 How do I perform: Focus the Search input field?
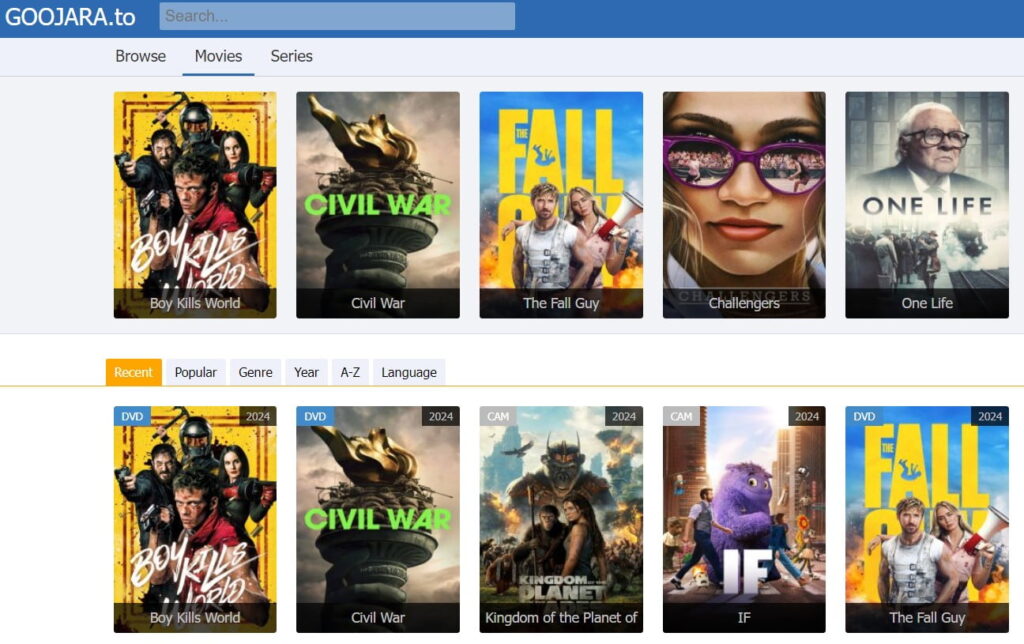coord(337,16)
